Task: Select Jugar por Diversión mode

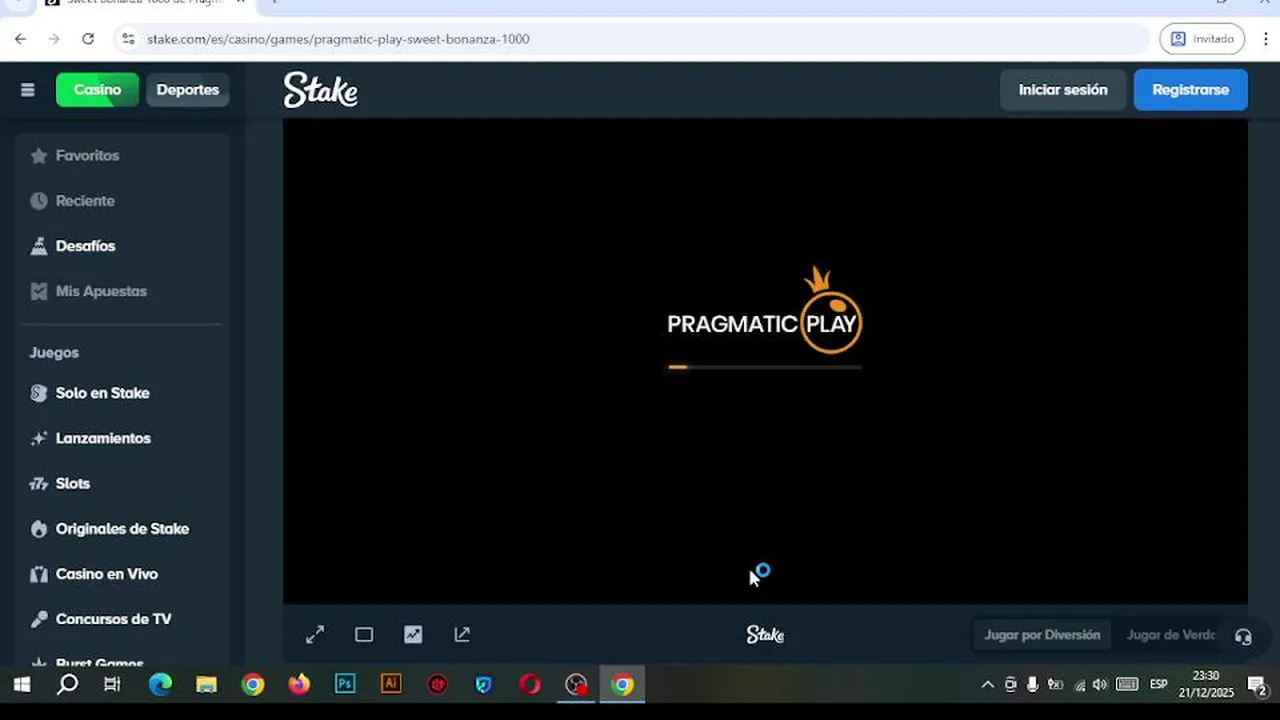Action: point(1042,635)
